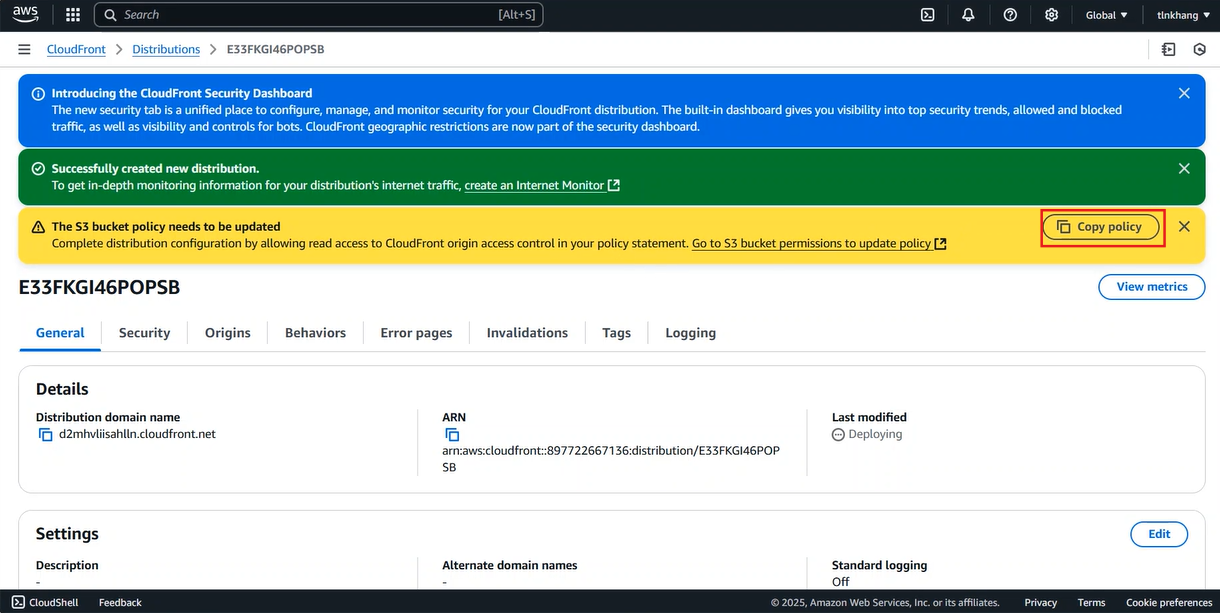
Task: Open the CloudFront breadcrumb link
Action: coord(76,49)
